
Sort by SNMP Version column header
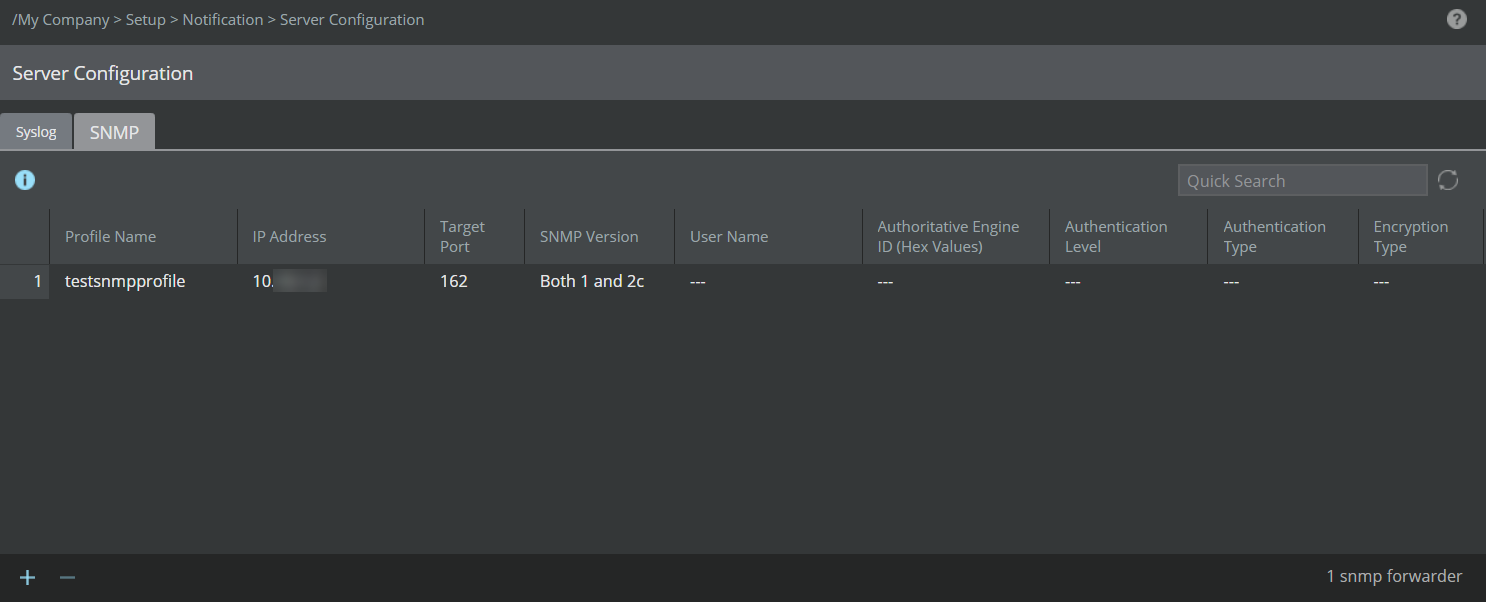point(599,237)
